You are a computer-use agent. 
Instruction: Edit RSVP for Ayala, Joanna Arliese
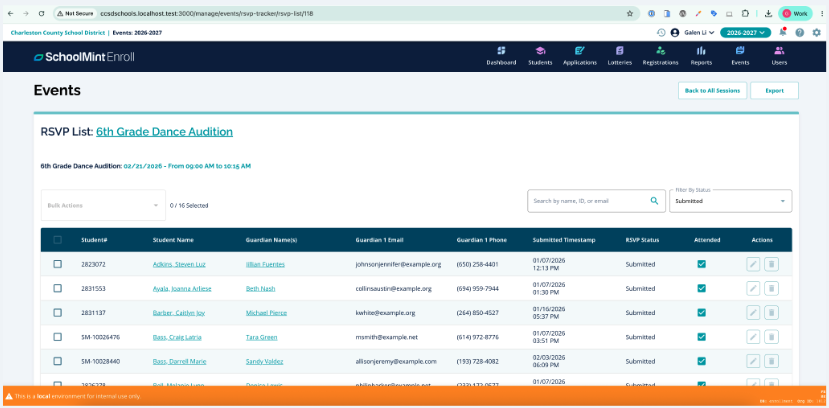click(x=753, y=289)
